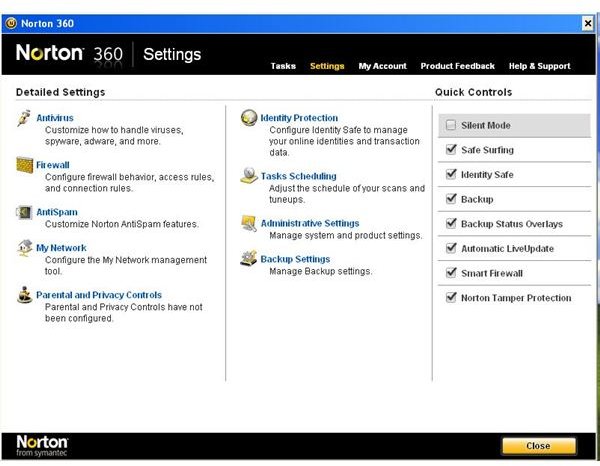Viewport: 600px width, 466px height.
Task: Click the Identity Protection globe icon
Action: click(249, 118)
